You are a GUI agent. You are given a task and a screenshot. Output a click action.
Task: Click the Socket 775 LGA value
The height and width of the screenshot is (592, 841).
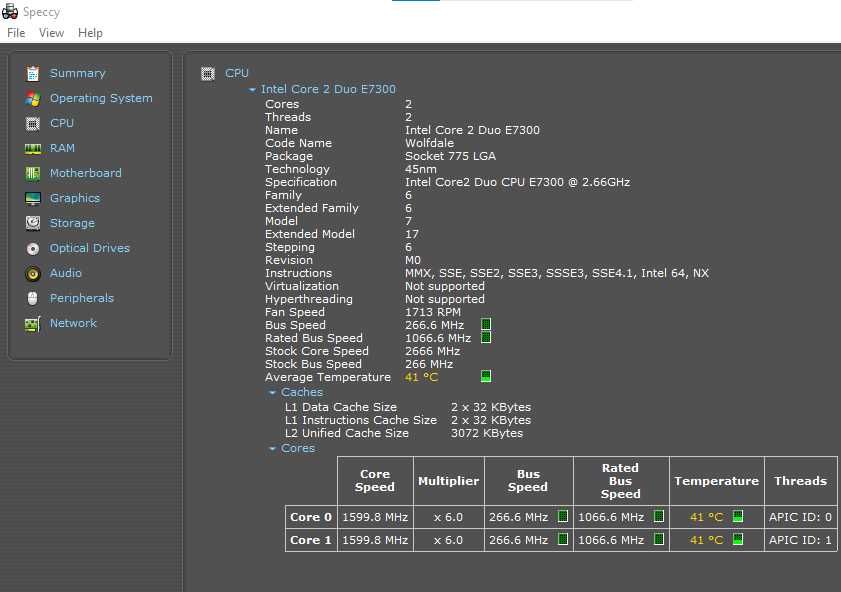(451, 156)
